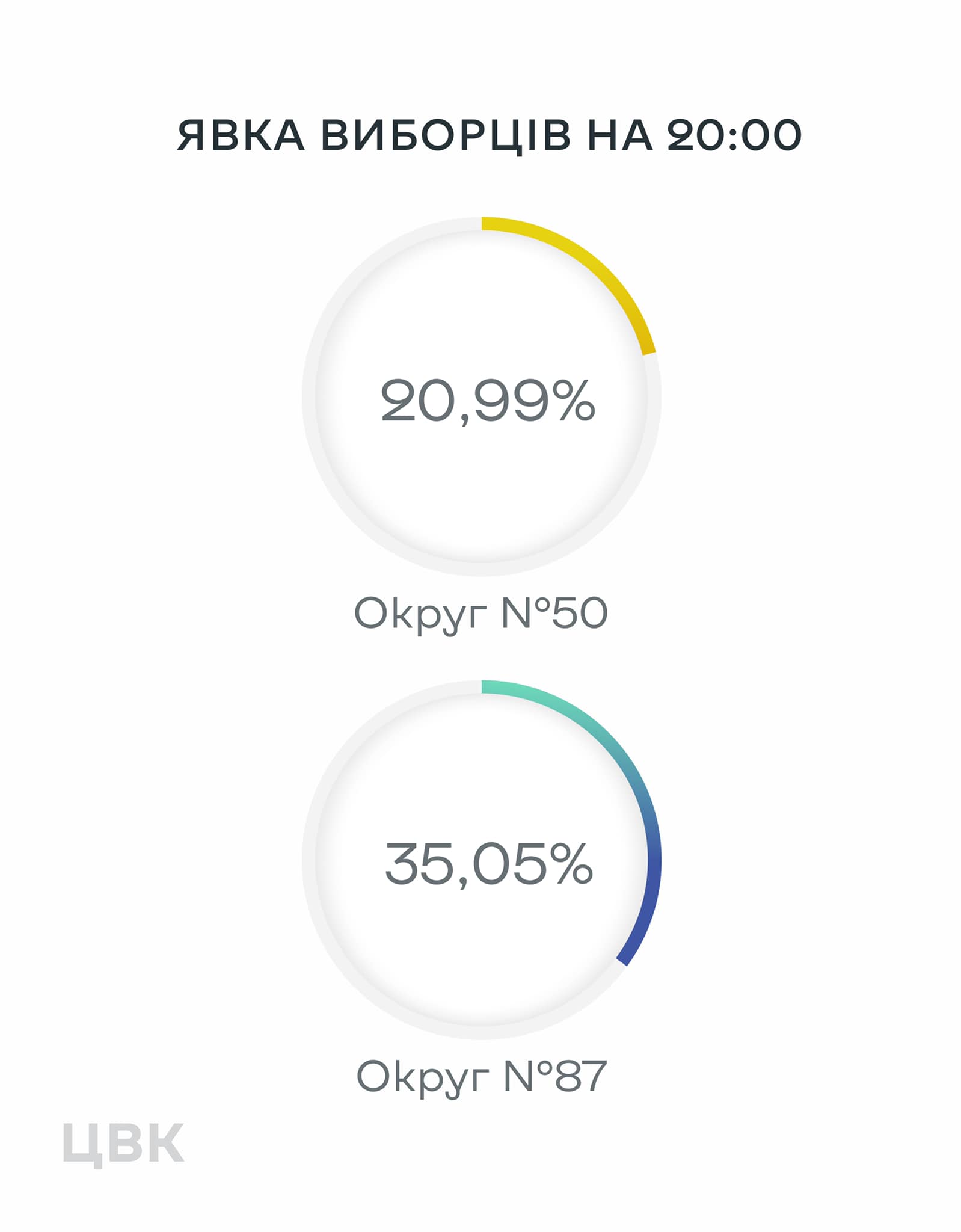Select the 35,05% turnout value
The height and width of the screenshot is (1232, 961).
(488, 864)
